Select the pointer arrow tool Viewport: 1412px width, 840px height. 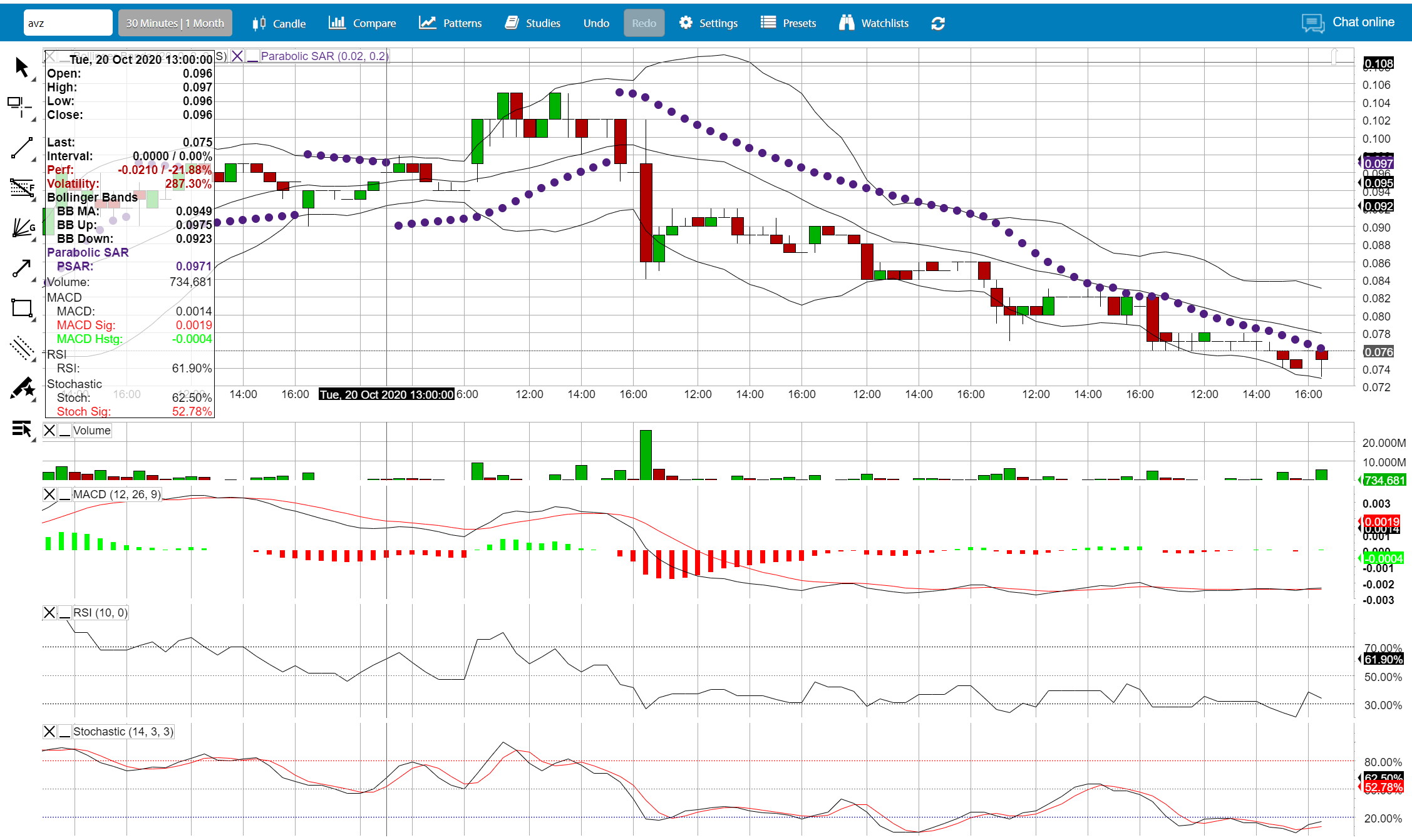pos(22,68)
